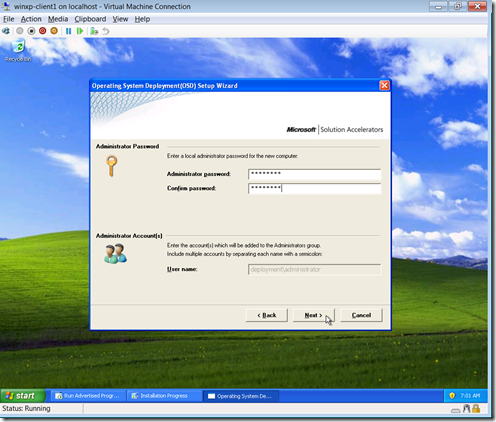The image size is (496, 422).
Task: Click the Administrator password field
Action: point(314,174)
